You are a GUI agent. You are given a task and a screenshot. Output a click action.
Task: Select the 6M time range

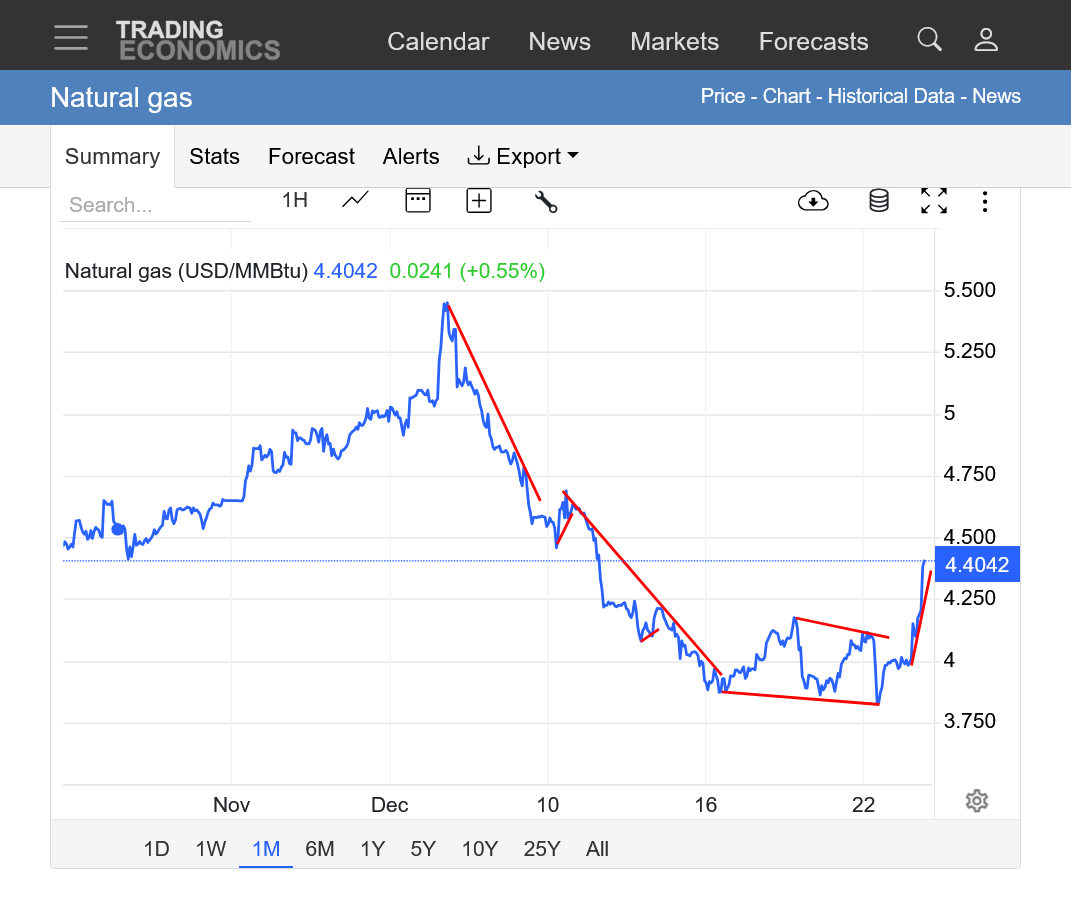coord(319,849)
